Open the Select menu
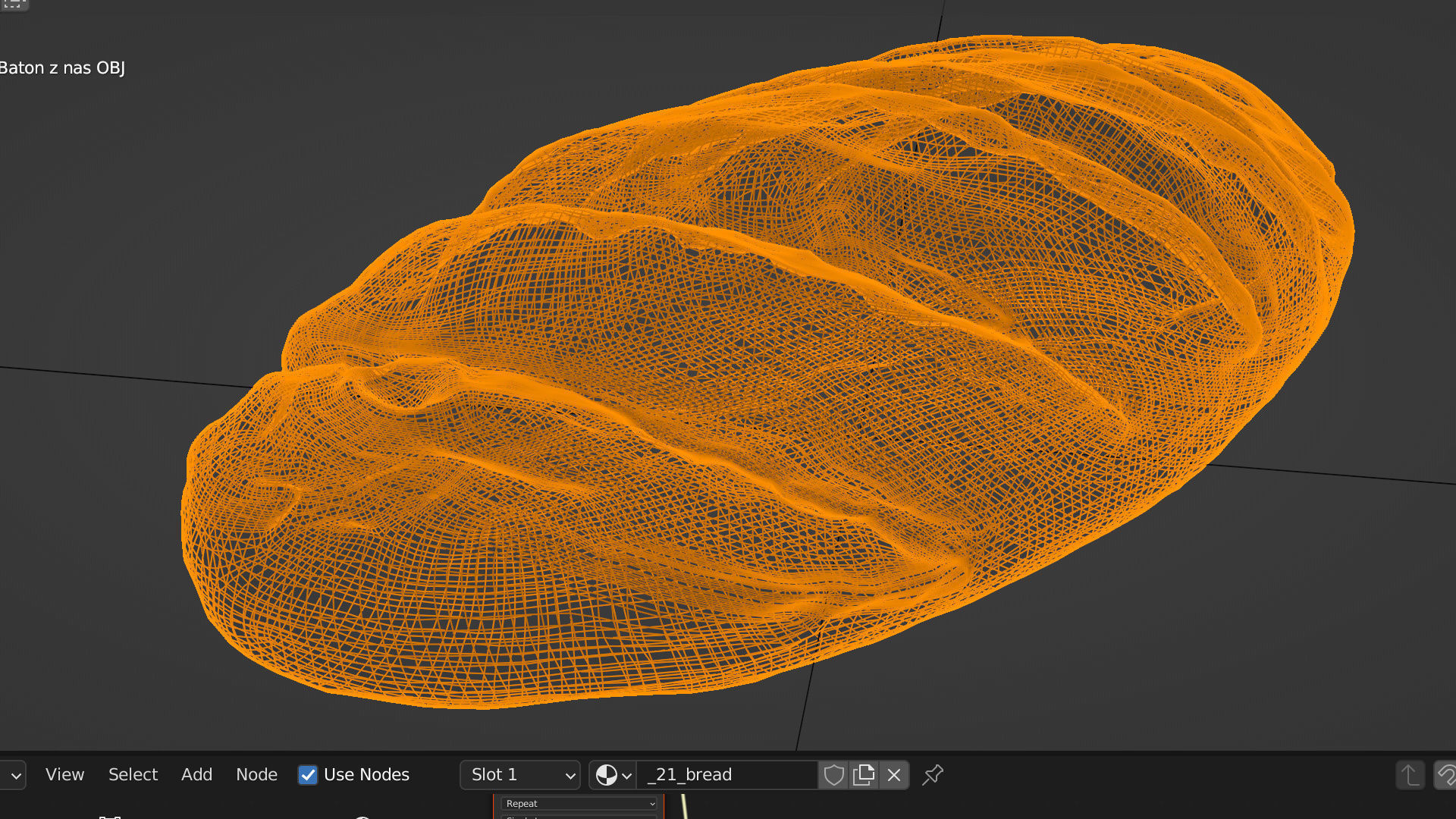1456x819 pixels. (x=133, y=775)
